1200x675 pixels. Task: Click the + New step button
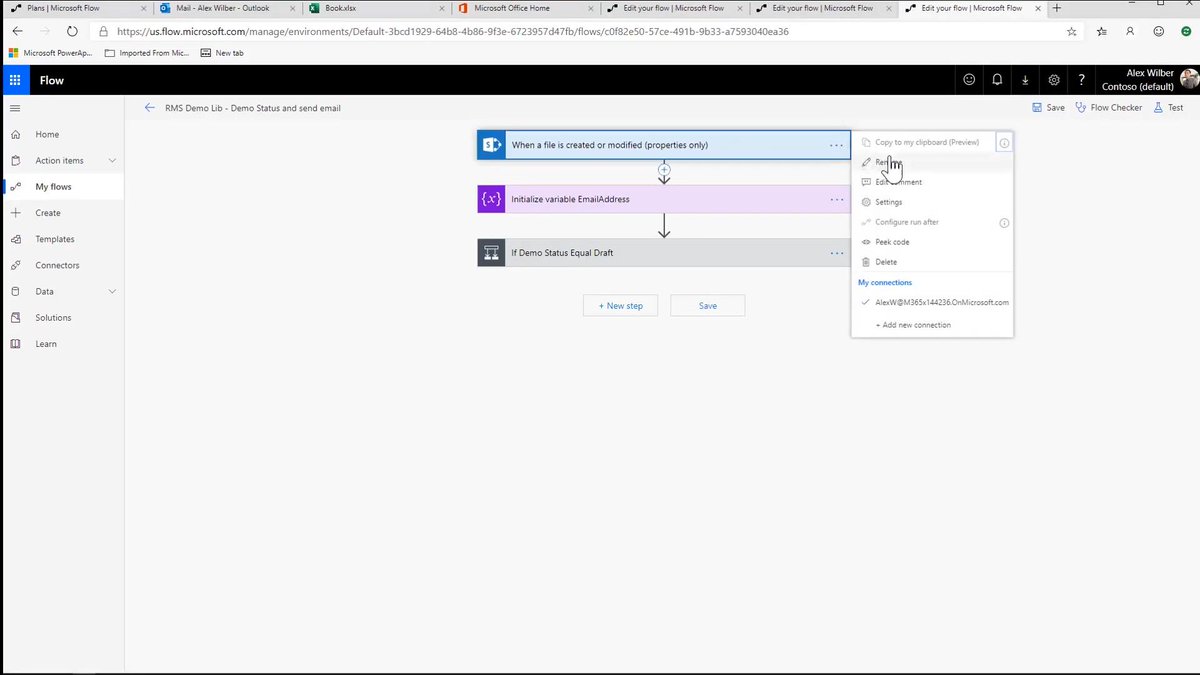point(620,306)
